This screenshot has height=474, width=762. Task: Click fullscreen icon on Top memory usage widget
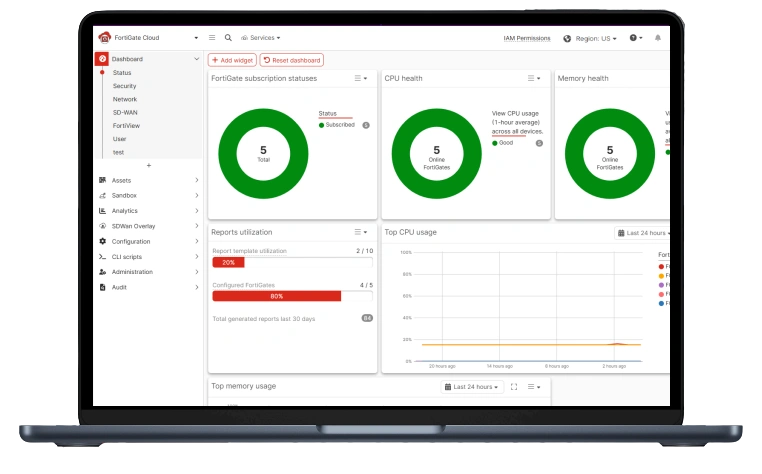(514, 386)
